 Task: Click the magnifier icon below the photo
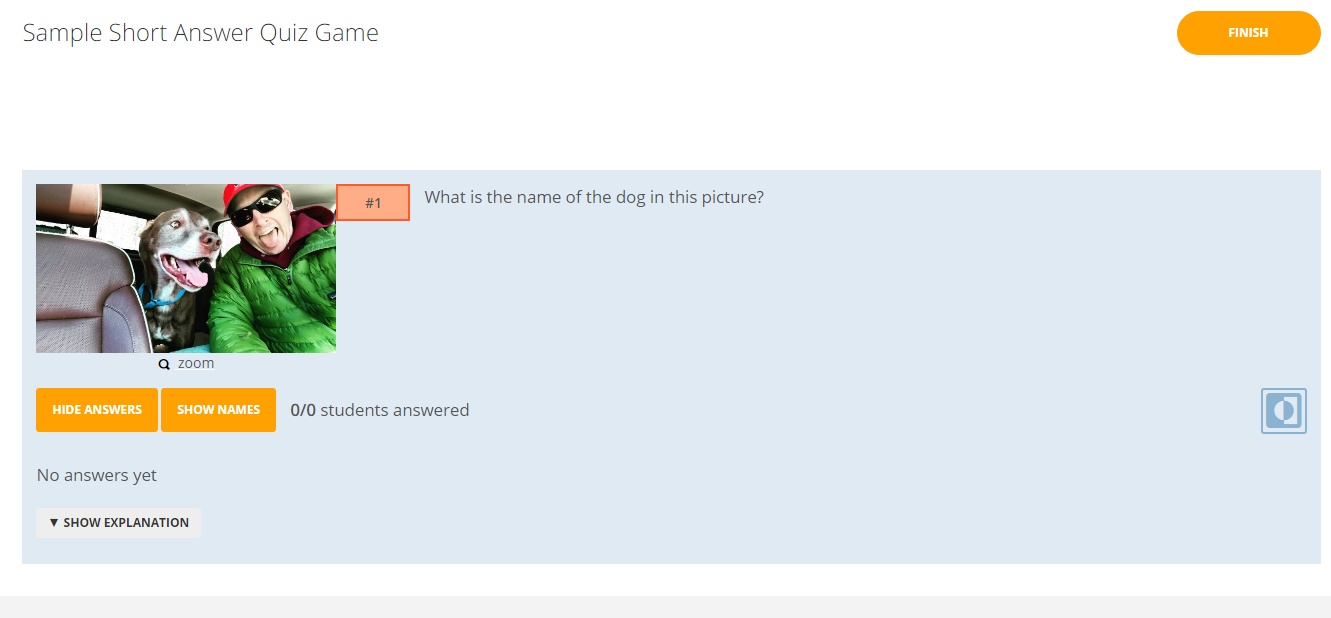click(164, 364)
